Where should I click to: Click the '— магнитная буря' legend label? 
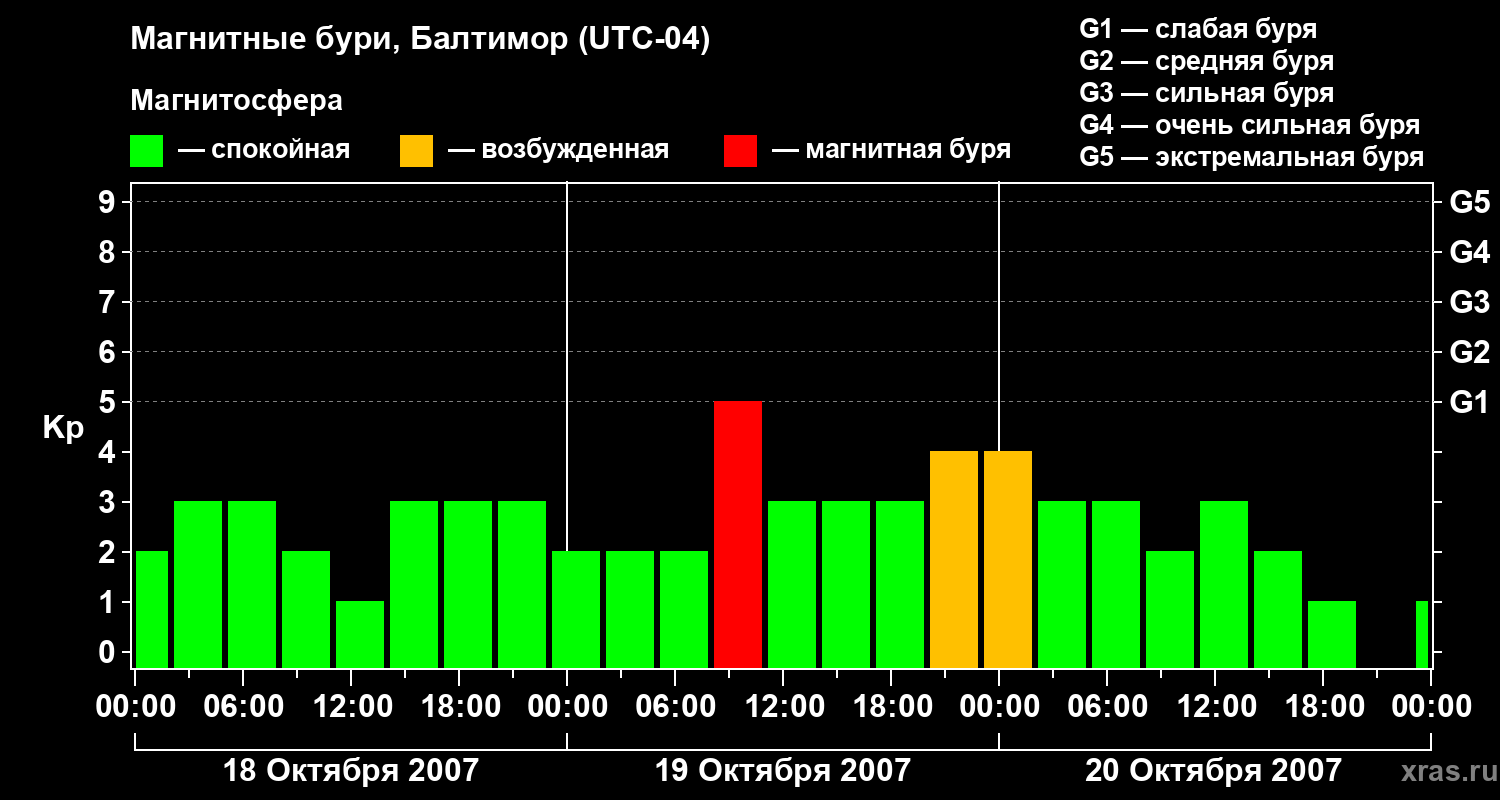click(x=891, y=150)
